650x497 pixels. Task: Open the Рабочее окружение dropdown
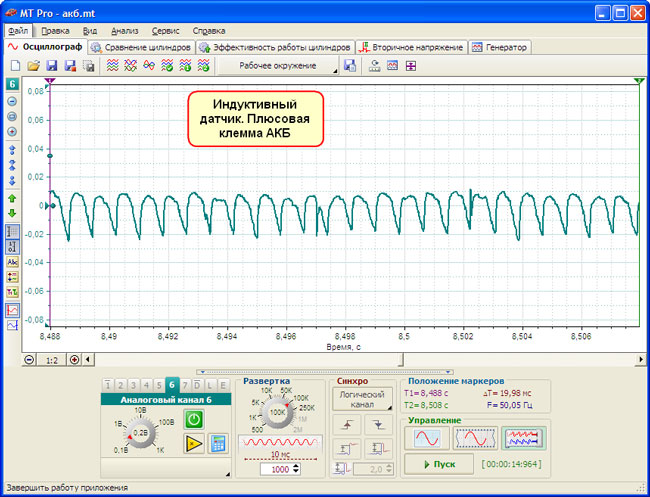278,66
